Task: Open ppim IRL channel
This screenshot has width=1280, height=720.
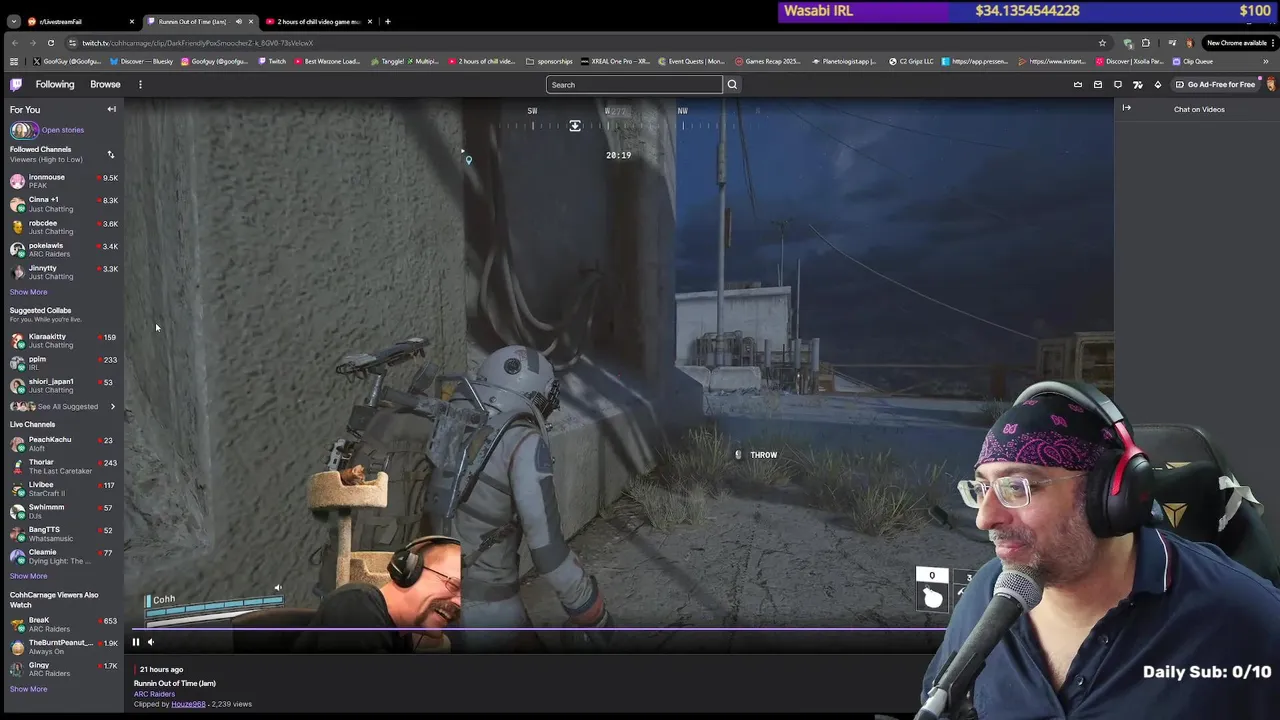Action: [x=62, y=363]
